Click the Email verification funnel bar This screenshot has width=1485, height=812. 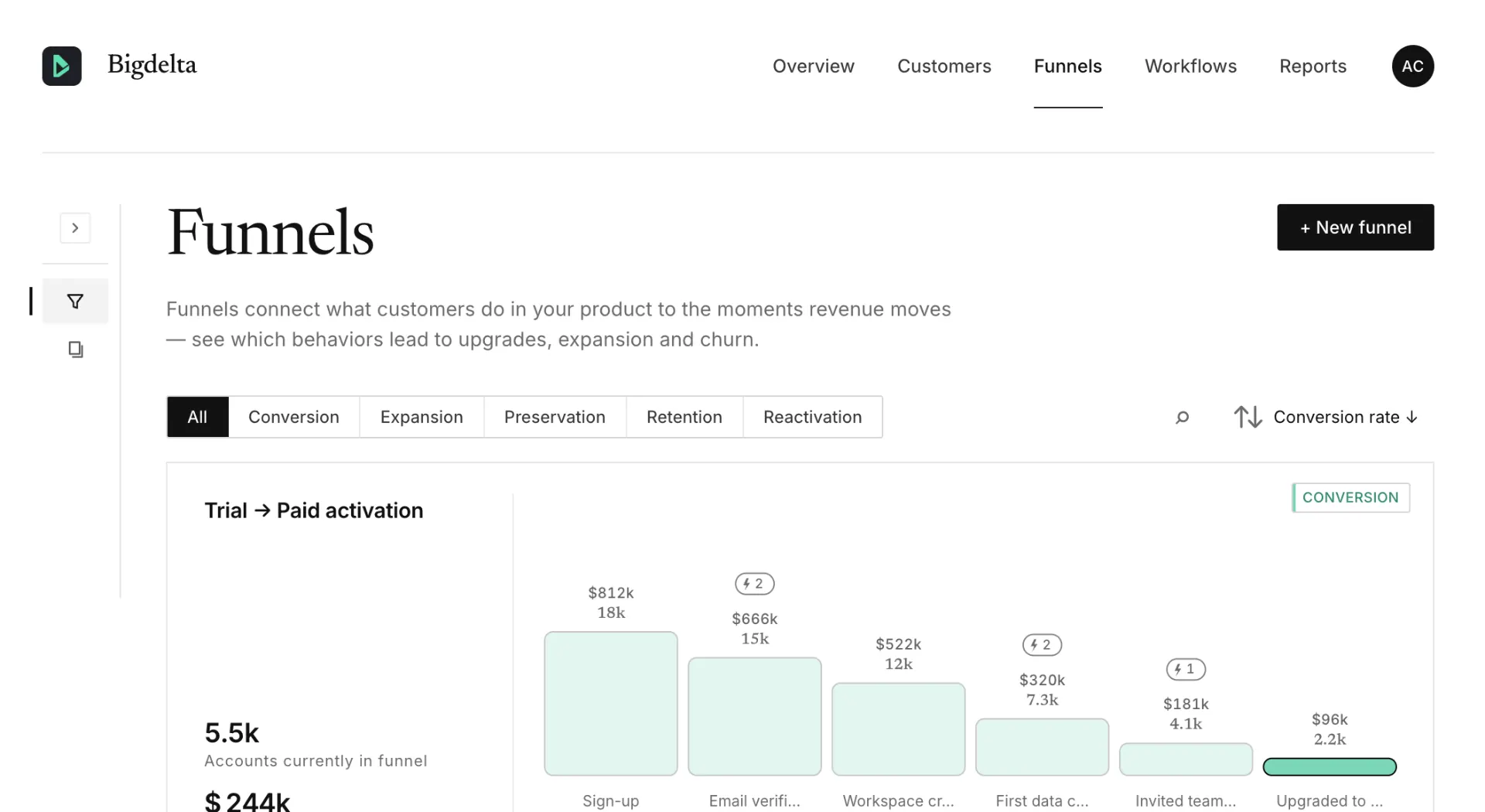click(754, 717)
